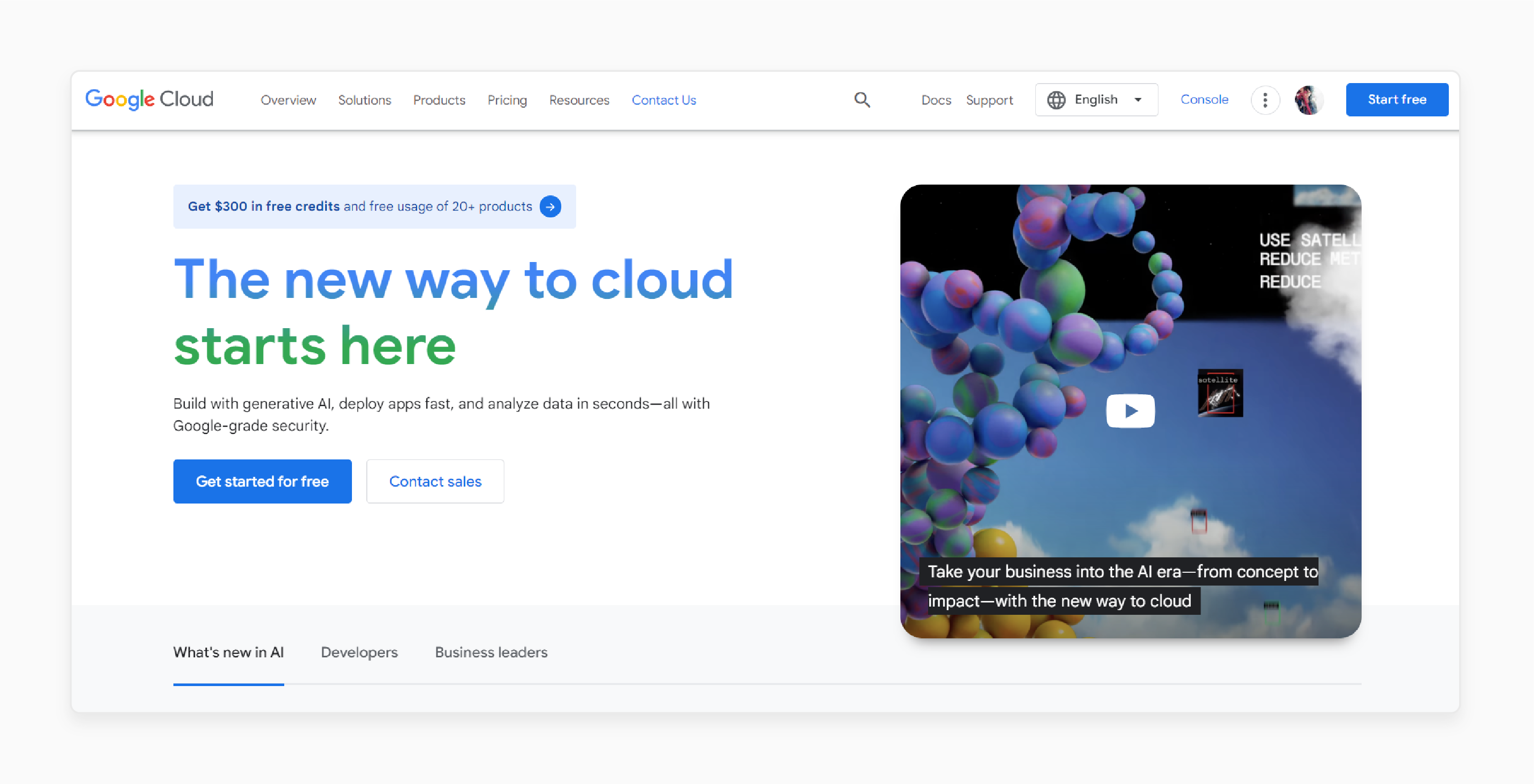Click the Start free button
Image resolution: width=1534 pixels, height=784 pixels.
point(1397,99)
